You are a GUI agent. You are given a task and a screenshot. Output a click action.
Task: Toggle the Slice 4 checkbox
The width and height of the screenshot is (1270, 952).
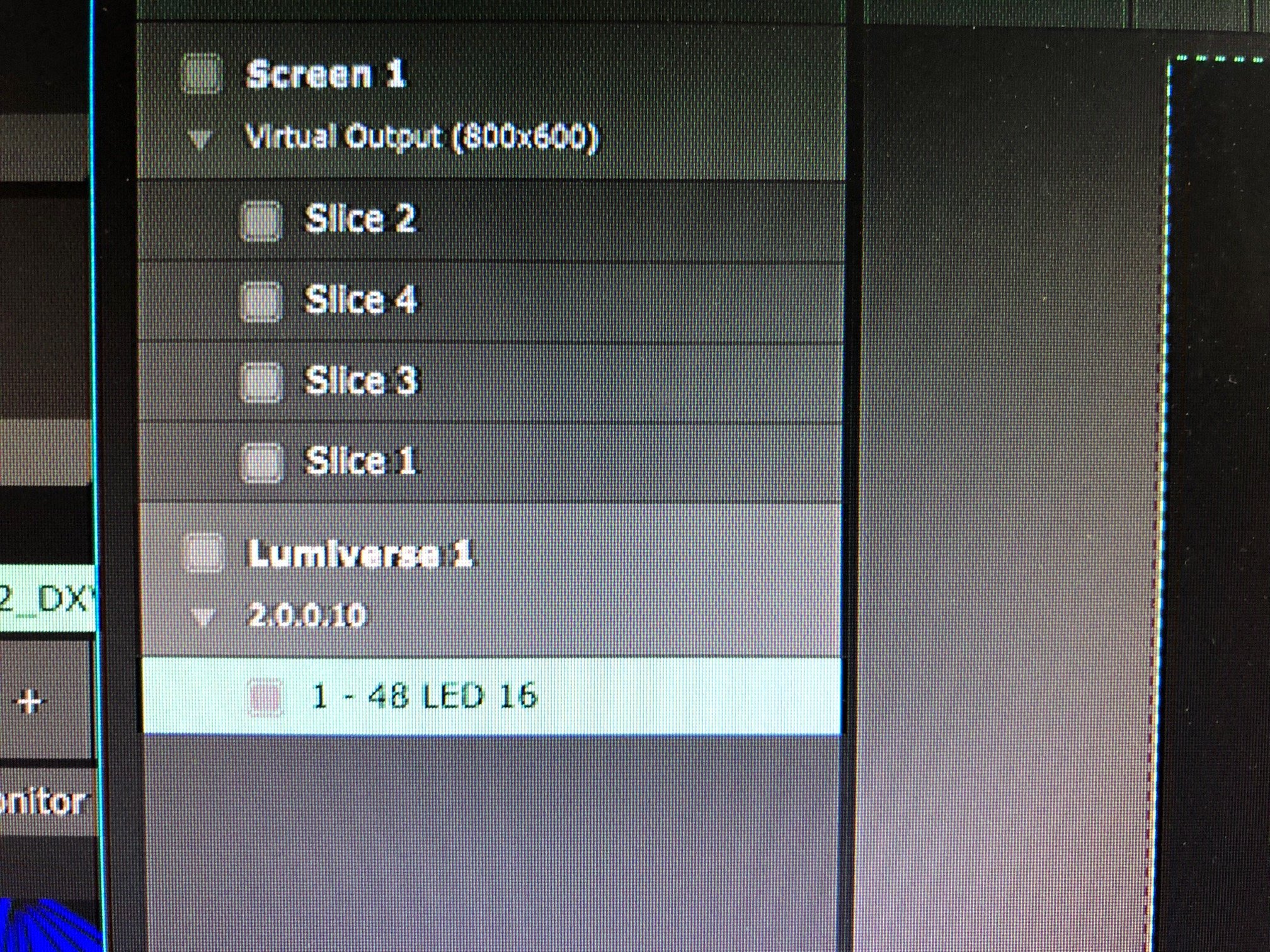pos(261,301)
